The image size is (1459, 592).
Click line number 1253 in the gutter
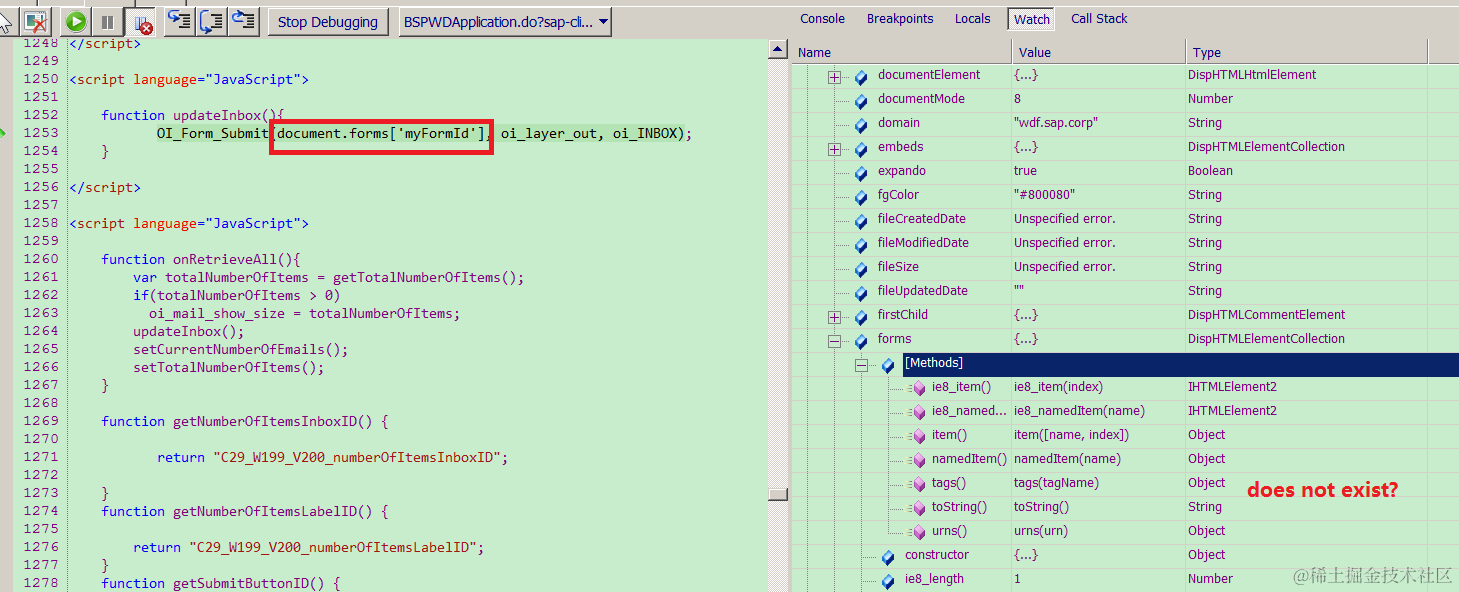(x=41, y=133)
